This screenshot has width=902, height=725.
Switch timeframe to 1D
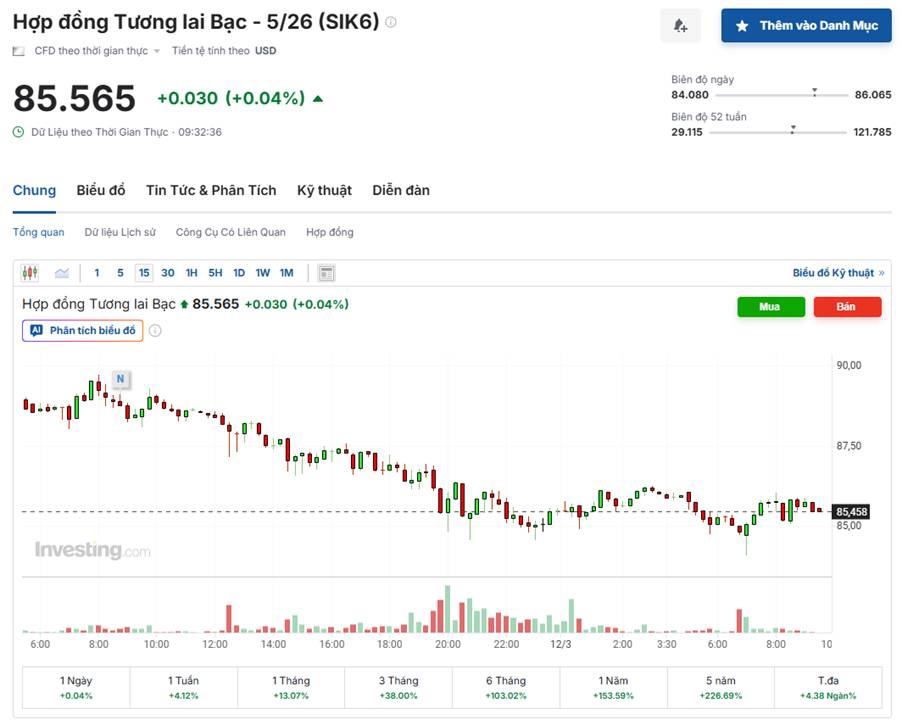(x=240, y=272)
